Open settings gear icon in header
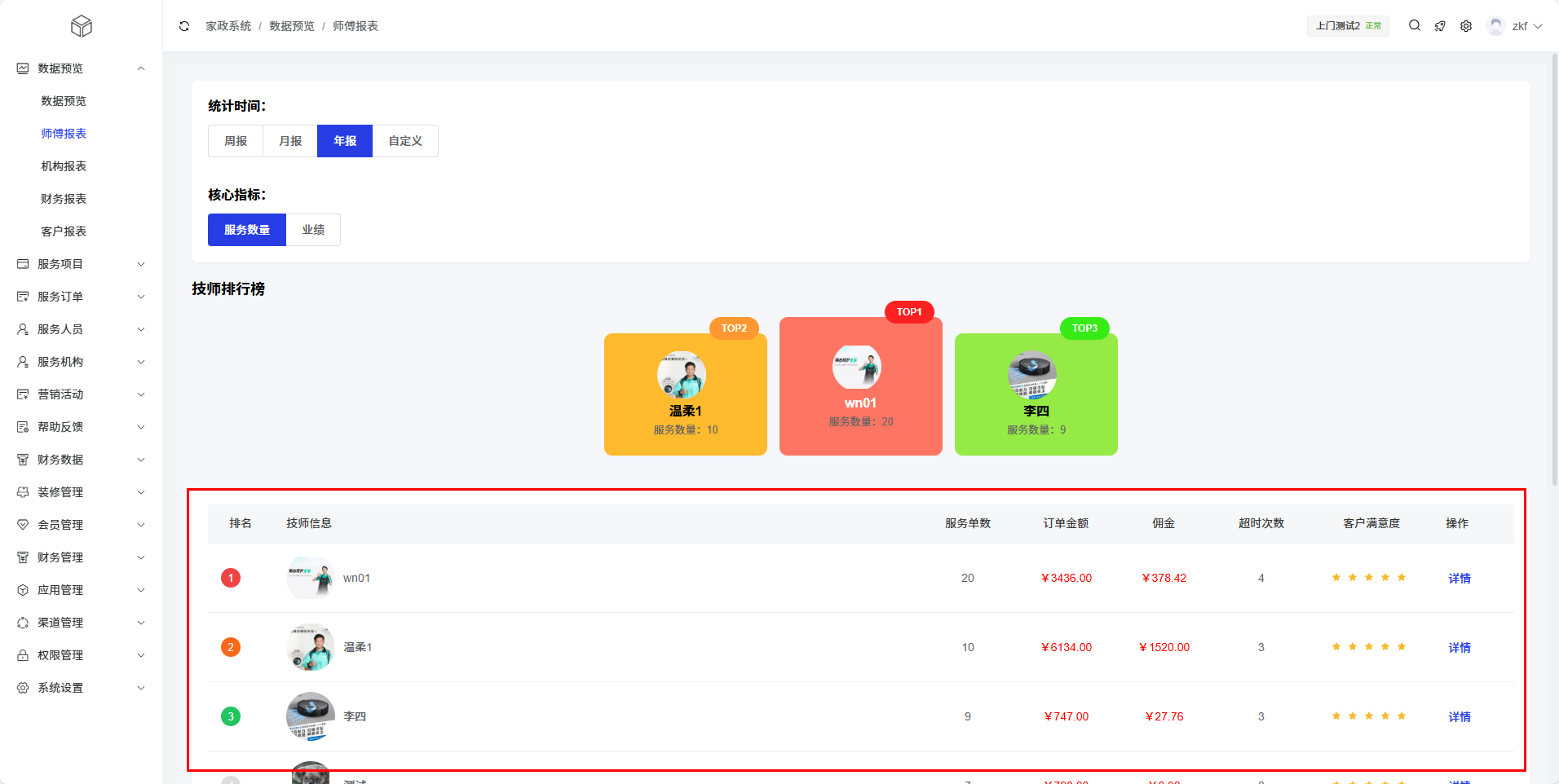 point(1466,26)
